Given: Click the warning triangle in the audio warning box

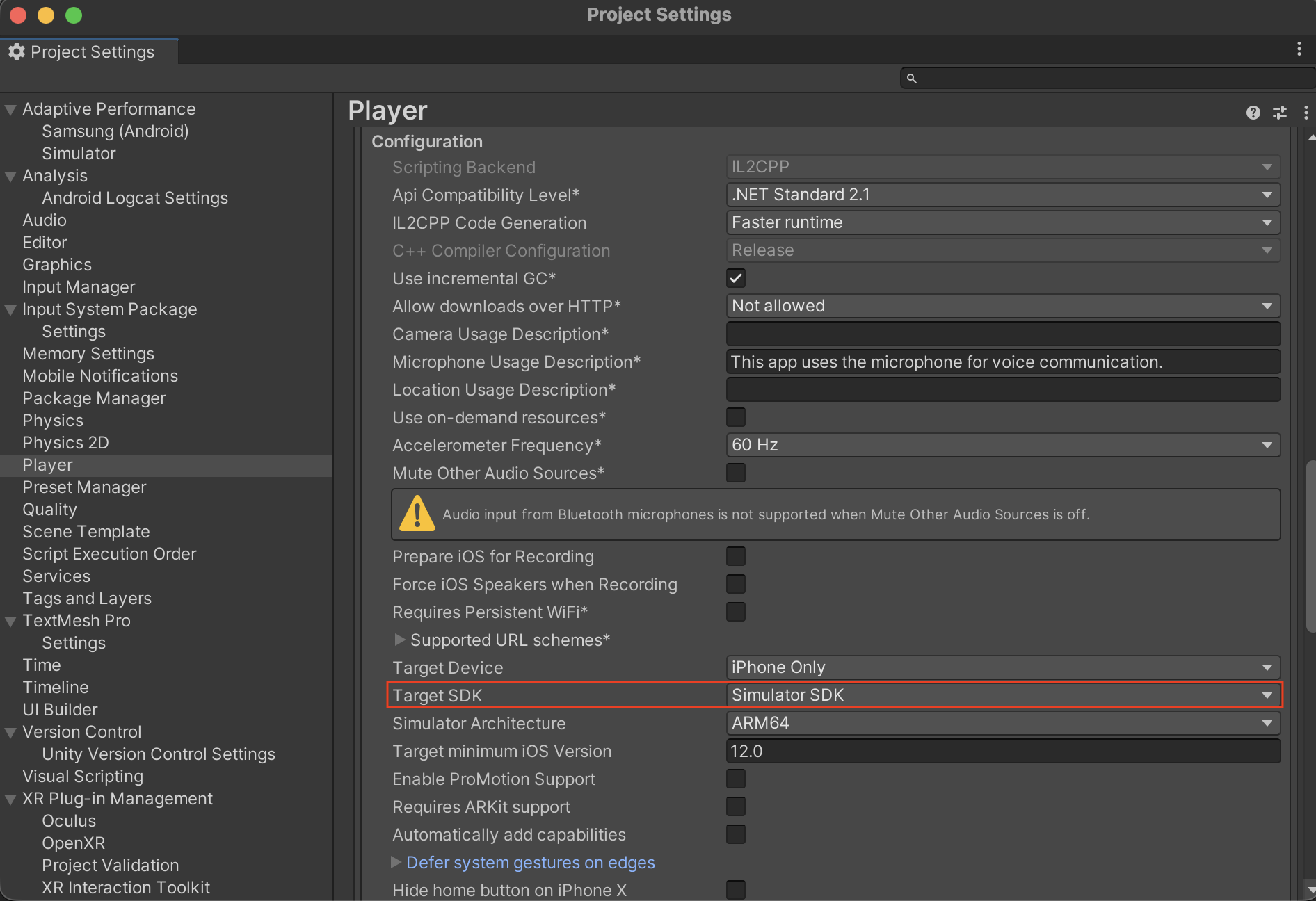Looking at the screenshot, I should coord(416,514).
